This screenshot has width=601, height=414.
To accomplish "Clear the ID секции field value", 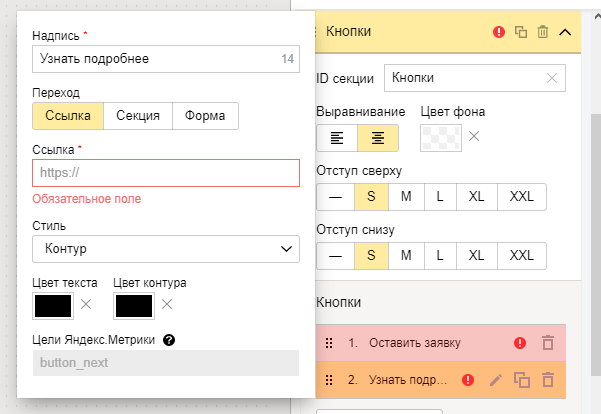I will coord(552,78).
